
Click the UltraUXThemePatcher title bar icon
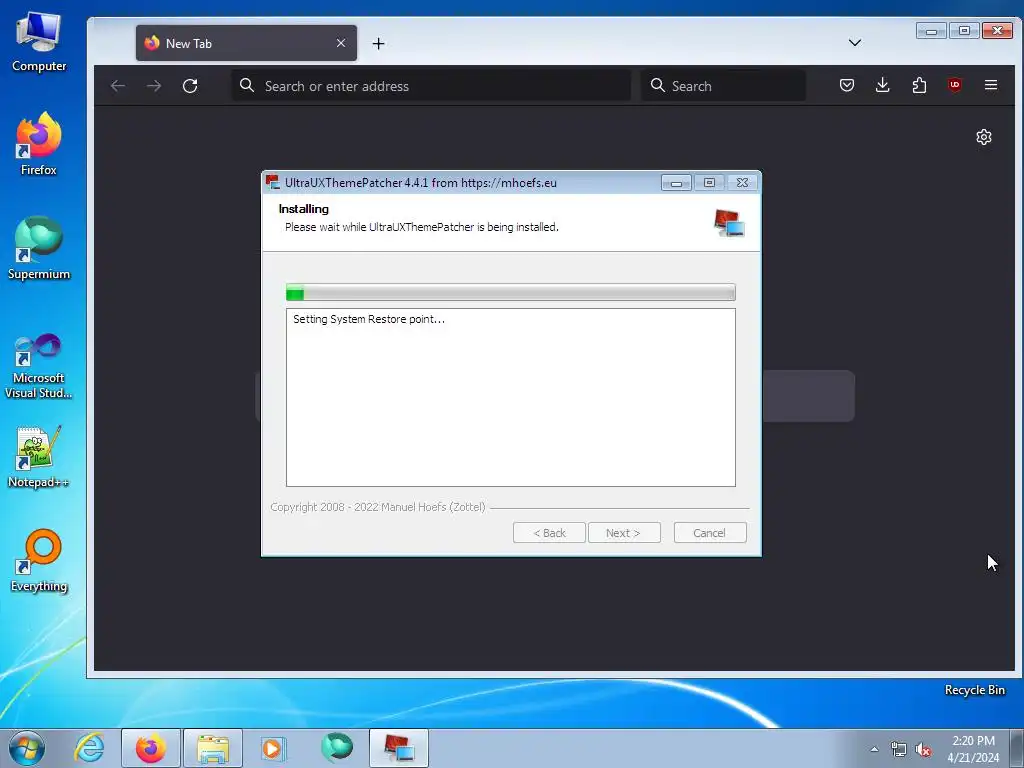tap(272, 182)
